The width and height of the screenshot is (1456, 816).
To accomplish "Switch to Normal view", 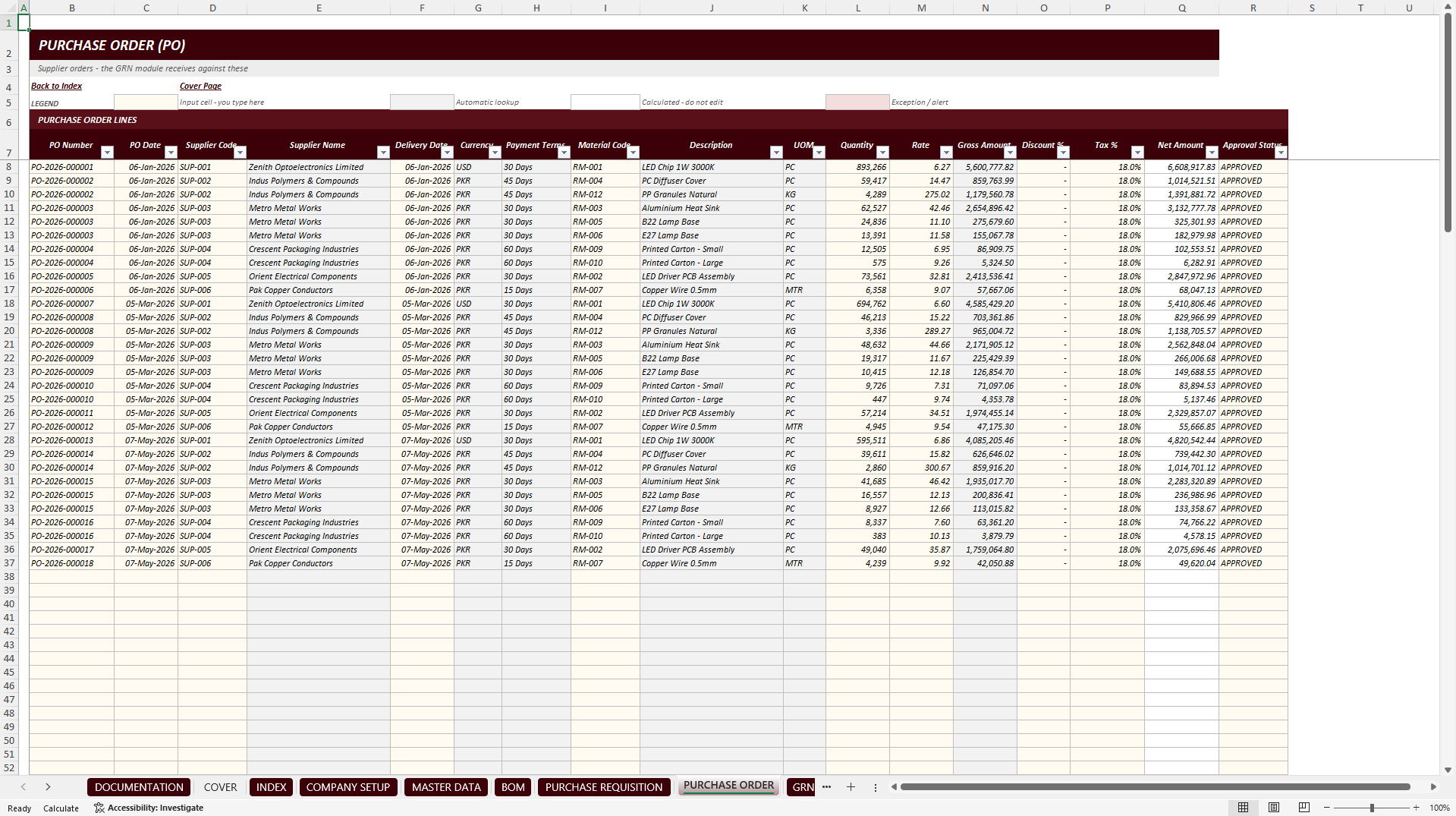I will tap(1243, 808).
